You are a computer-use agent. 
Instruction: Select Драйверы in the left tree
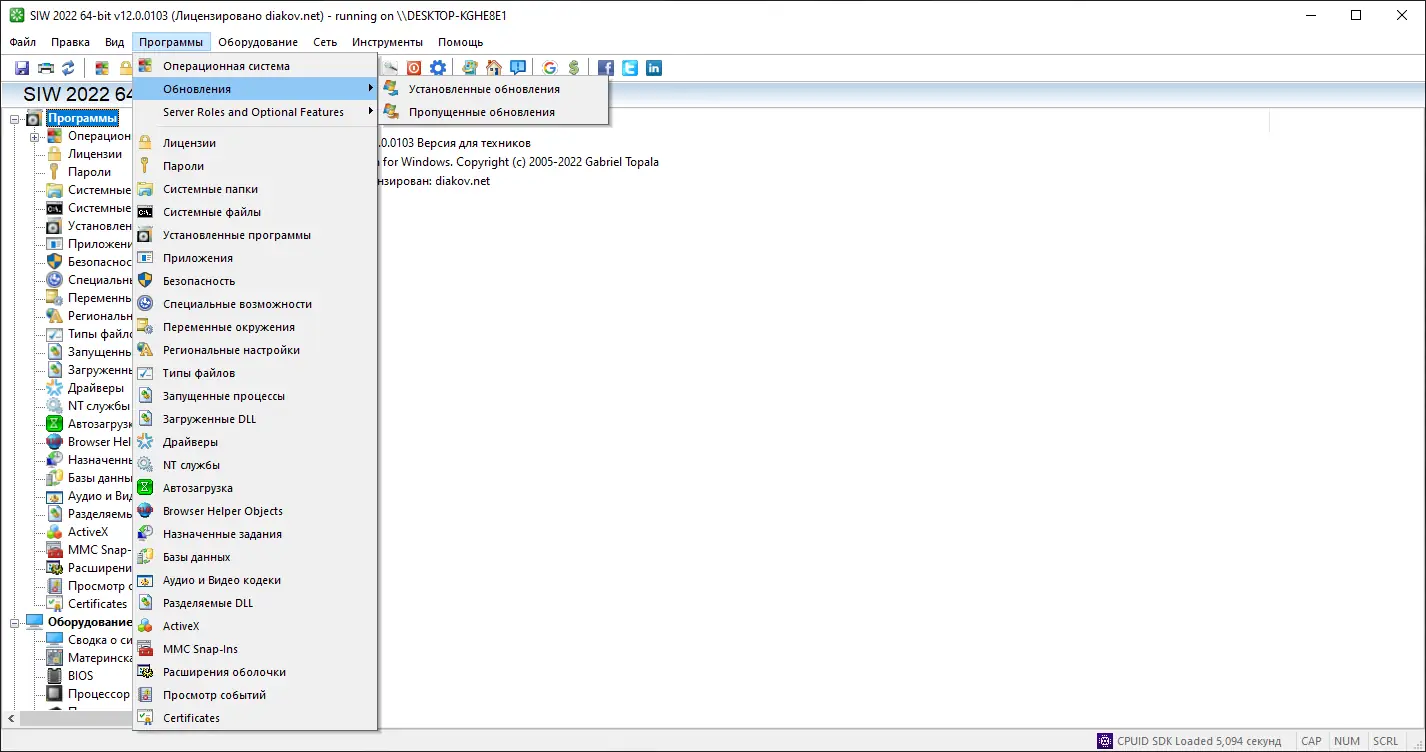click(x=96, y=388)
